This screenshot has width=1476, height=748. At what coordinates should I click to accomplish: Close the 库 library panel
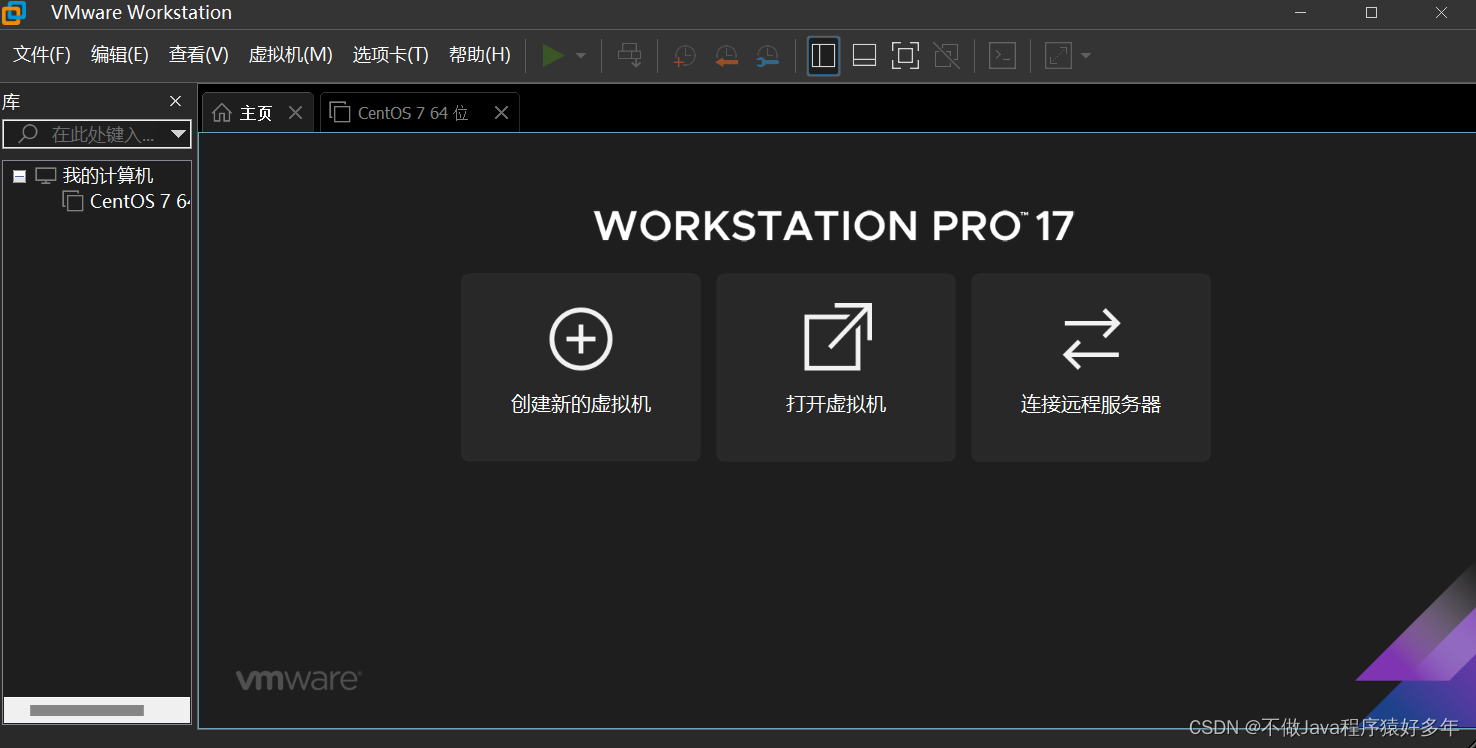[x=176, y=101]
